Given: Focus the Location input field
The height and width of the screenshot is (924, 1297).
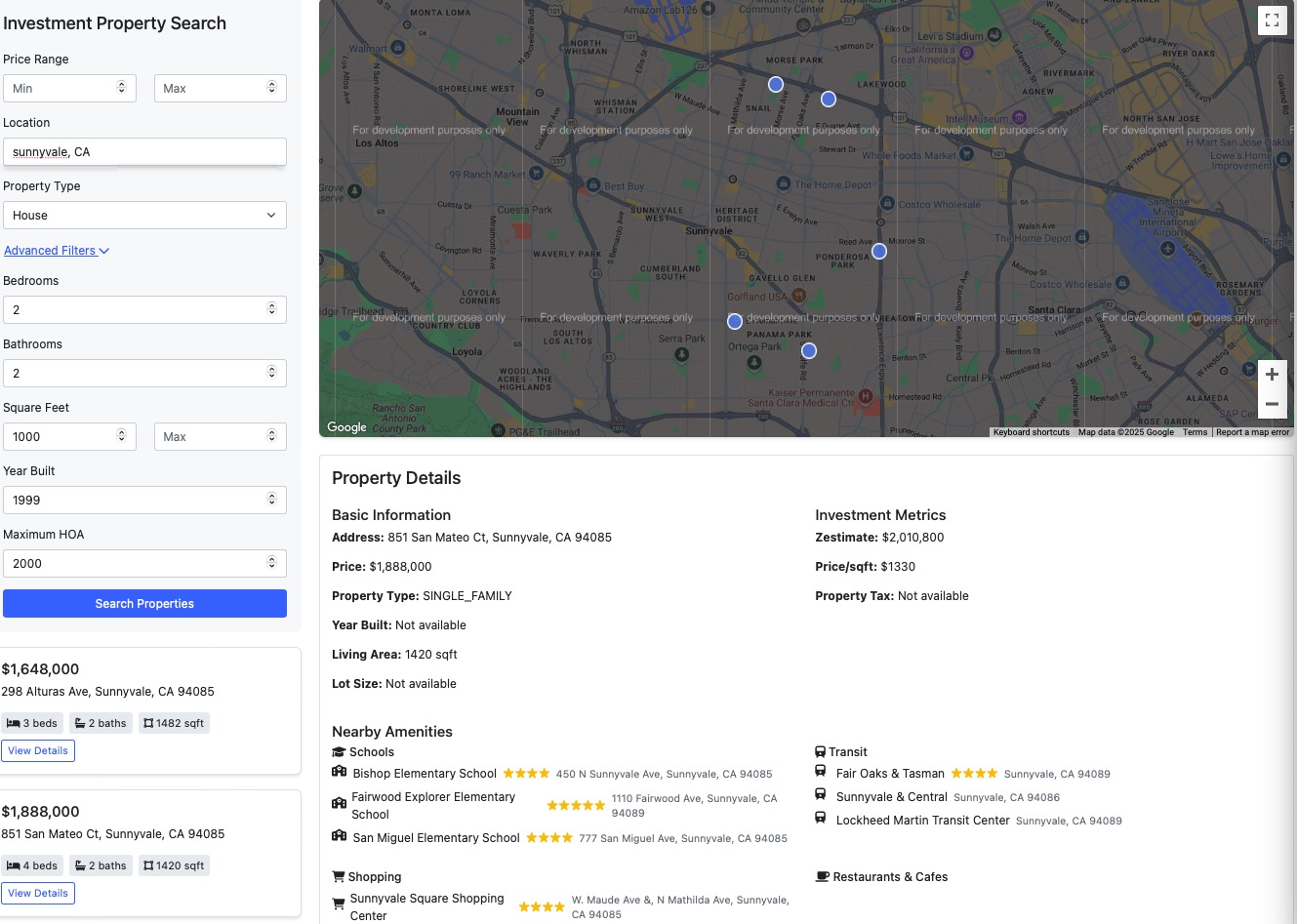Looking at the screenshot, I should [144, 152].
